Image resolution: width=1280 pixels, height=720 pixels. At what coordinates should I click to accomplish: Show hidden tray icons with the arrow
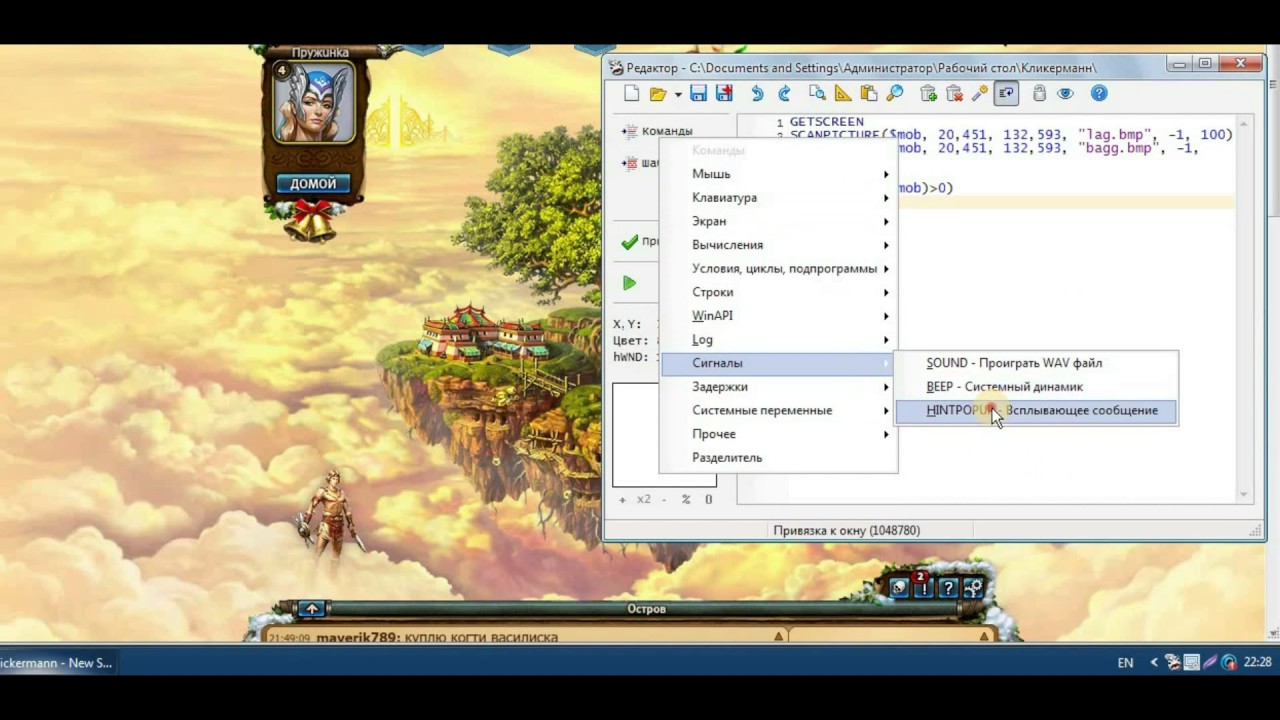(1153, 663)
